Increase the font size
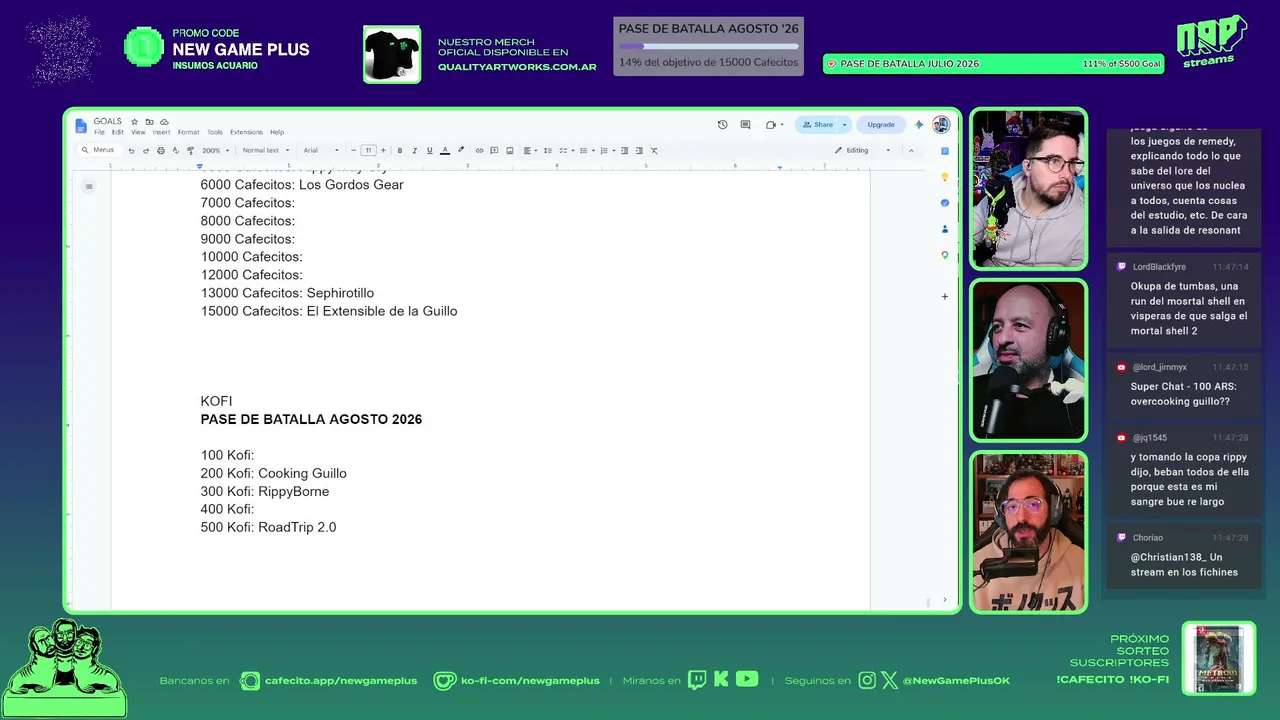The height and width of the screenshot is (720, 1280). pyautogui.click(x=383, y=151)
